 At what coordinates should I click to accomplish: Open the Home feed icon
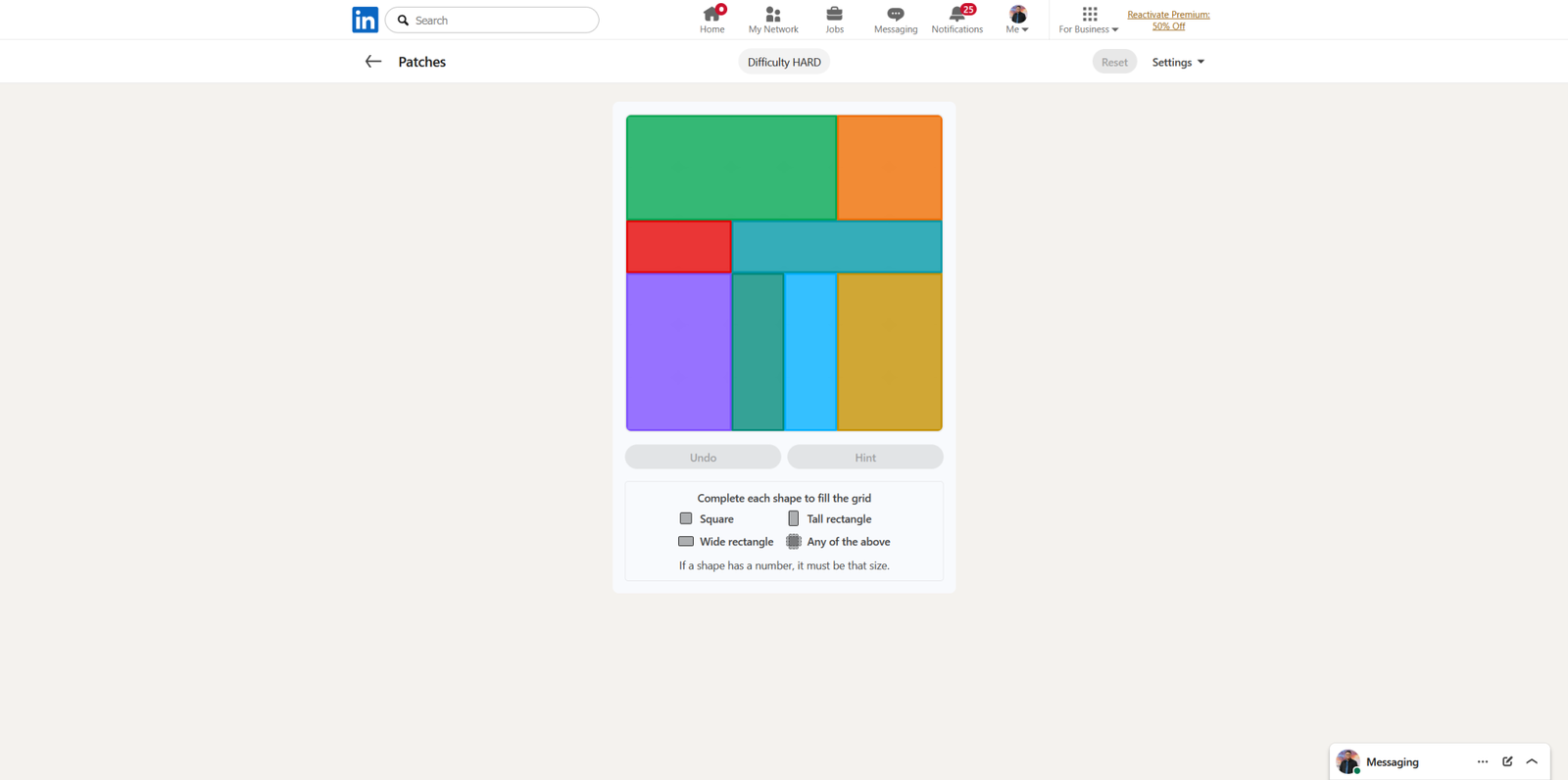tap(711, 15)
